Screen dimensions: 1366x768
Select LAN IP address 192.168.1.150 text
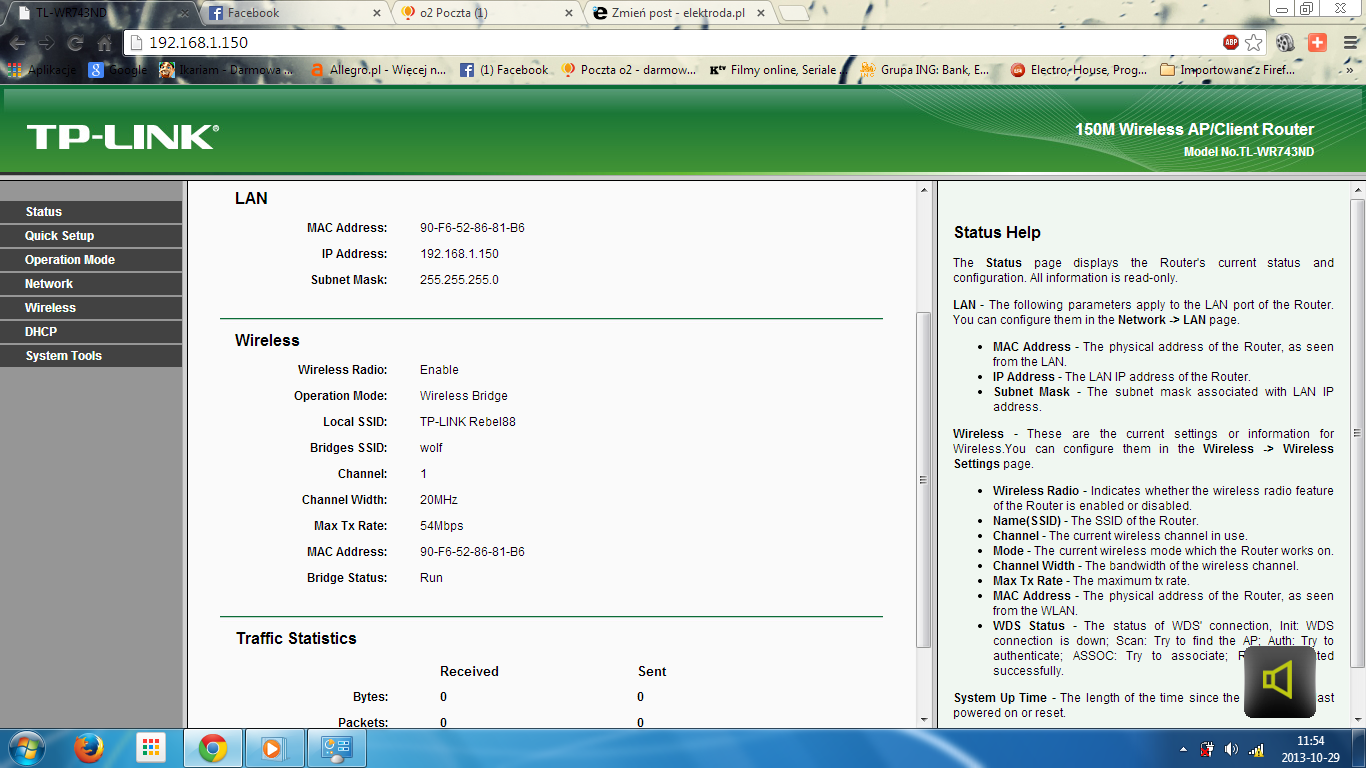tap(459, 254)
